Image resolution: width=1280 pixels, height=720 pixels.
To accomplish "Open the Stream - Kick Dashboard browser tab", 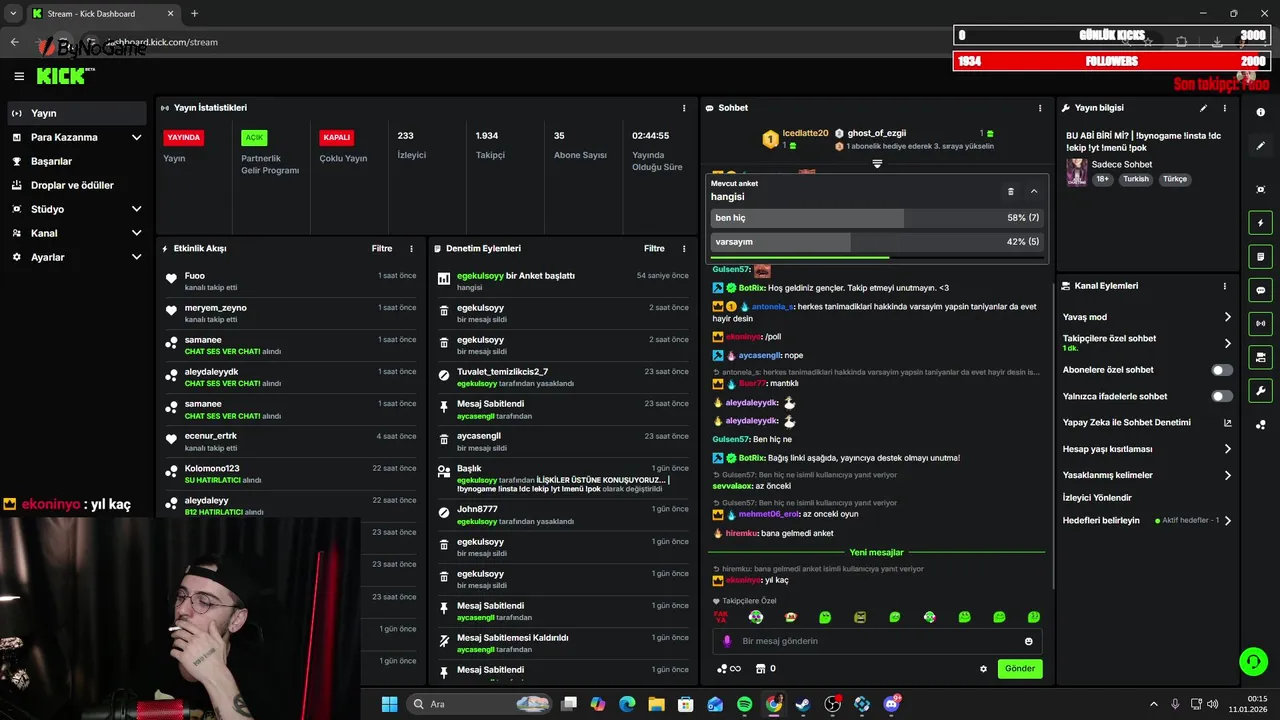I will click(x=102, y=13).
